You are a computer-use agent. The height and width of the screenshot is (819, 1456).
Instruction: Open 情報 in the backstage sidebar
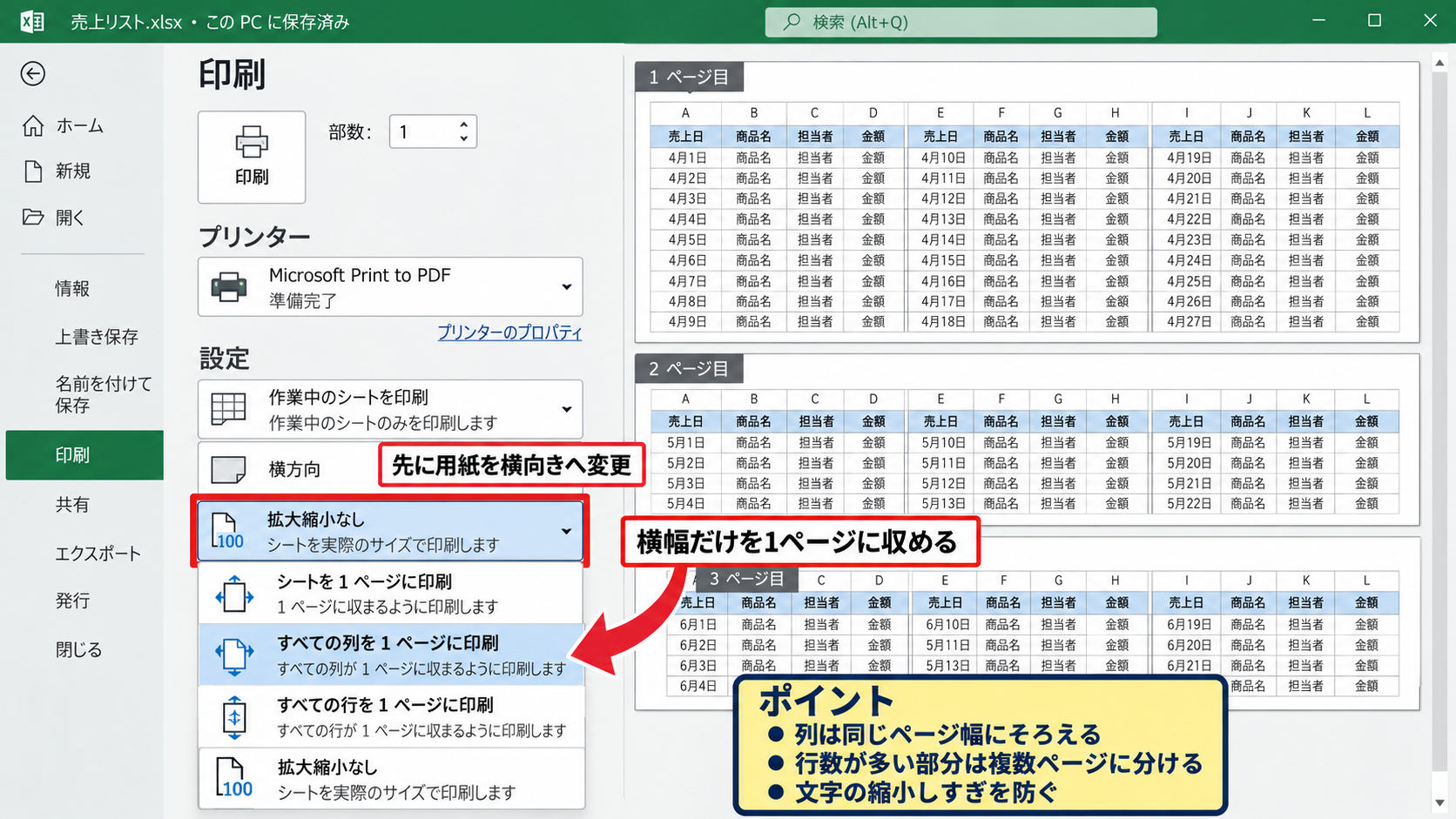pos(72,288)
